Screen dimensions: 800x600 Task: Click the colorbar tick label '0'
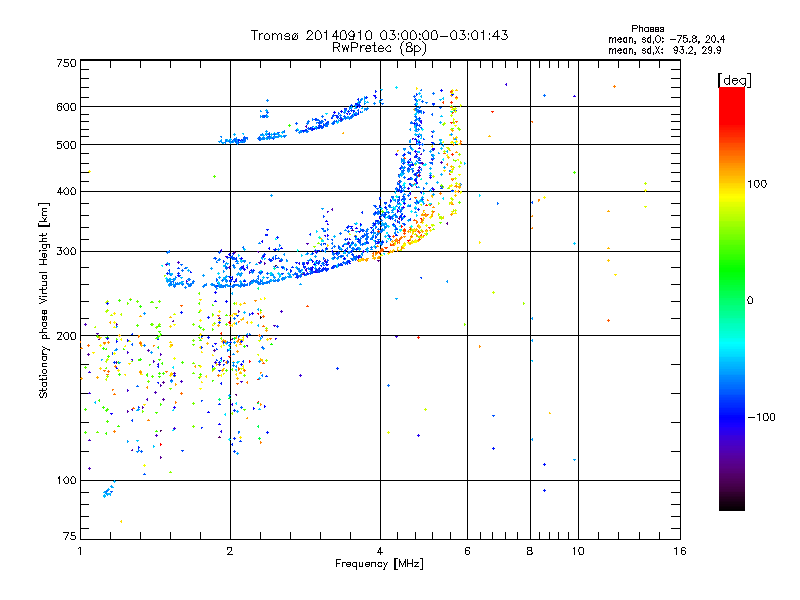tap(750, 301)
